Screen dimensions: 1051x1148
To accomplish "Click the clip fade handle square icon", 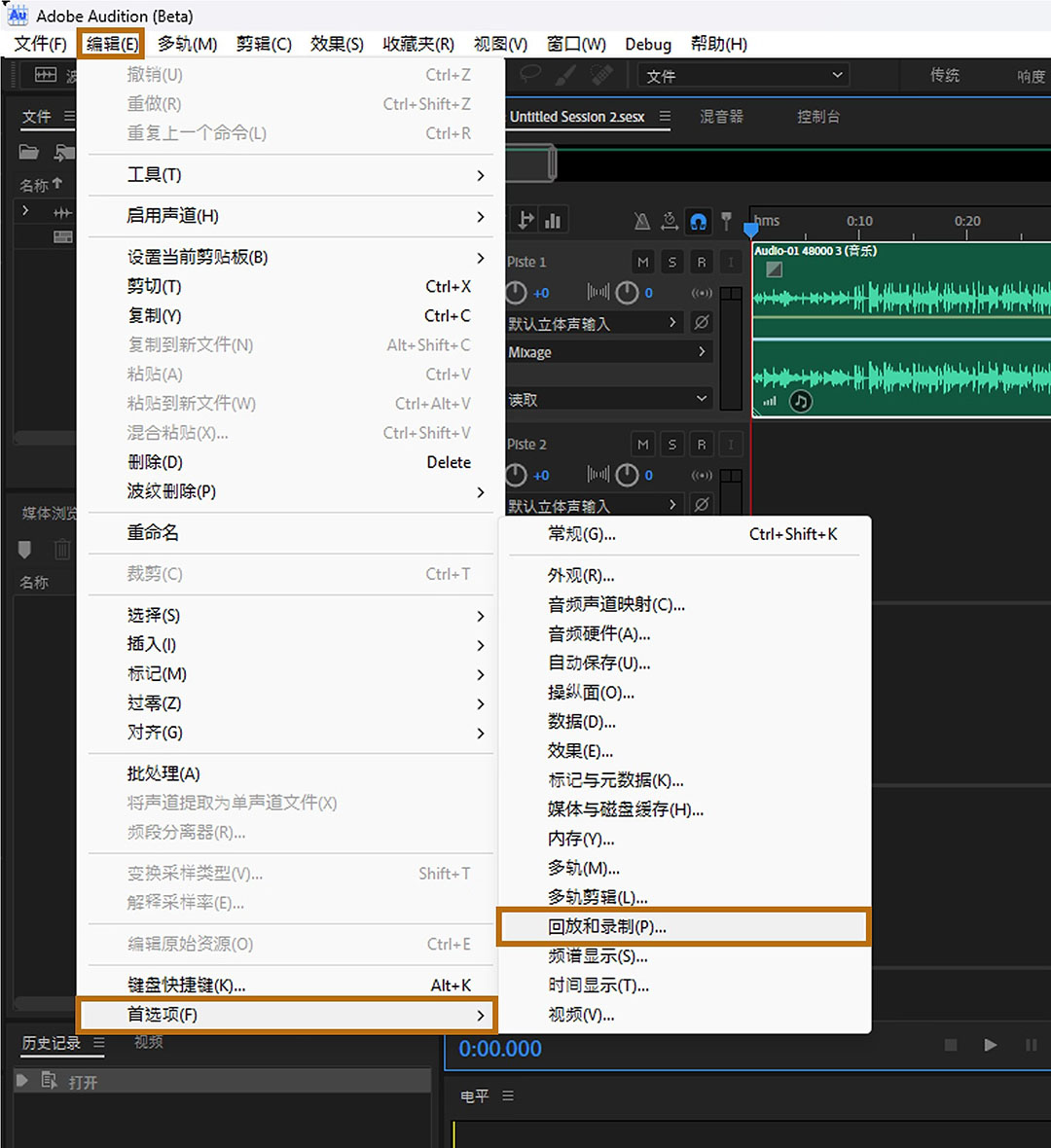I will tap(775, 269).
